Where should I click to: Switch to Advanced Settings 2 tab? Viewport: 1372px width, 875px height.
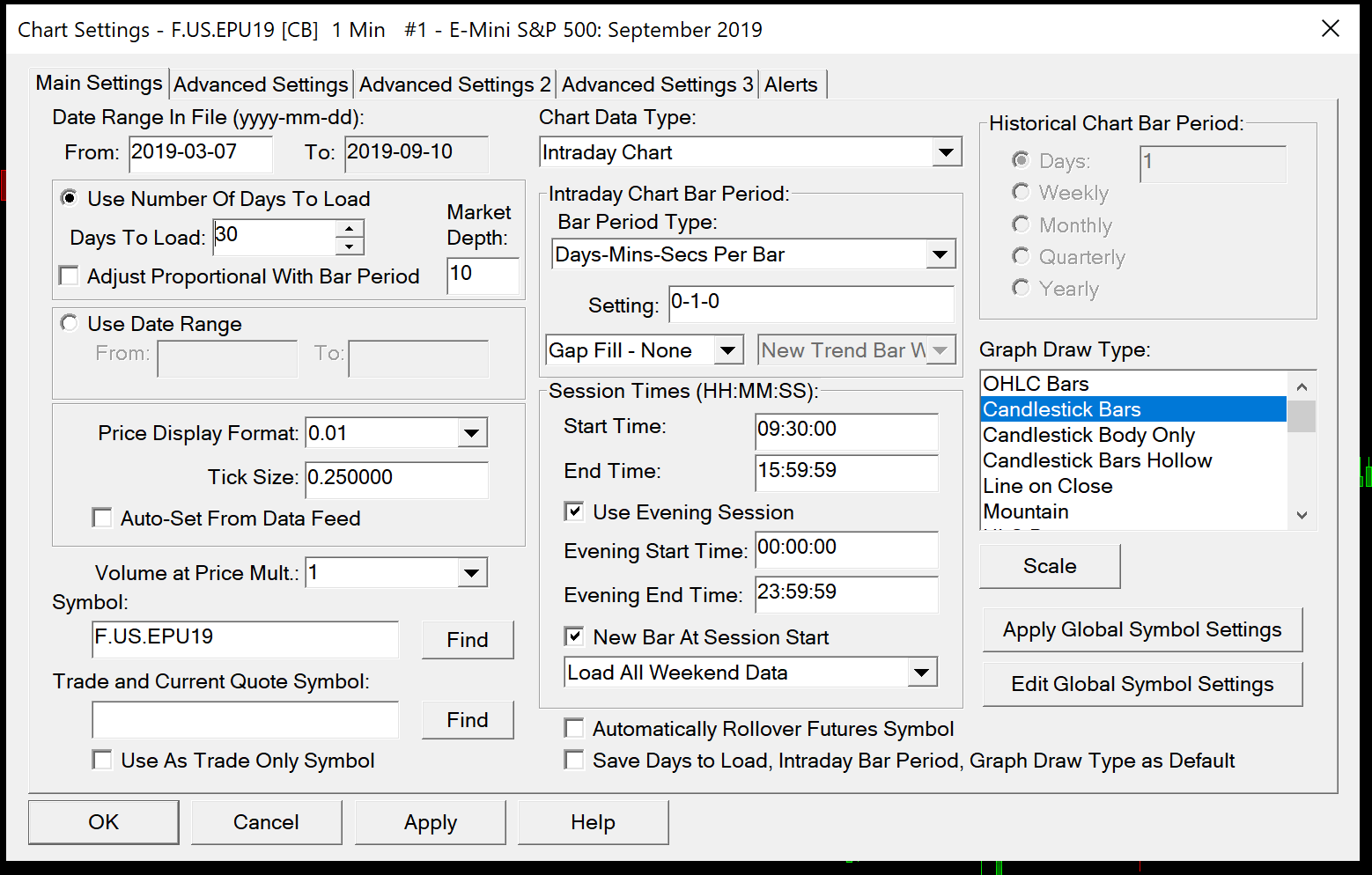tap(454, 85)
